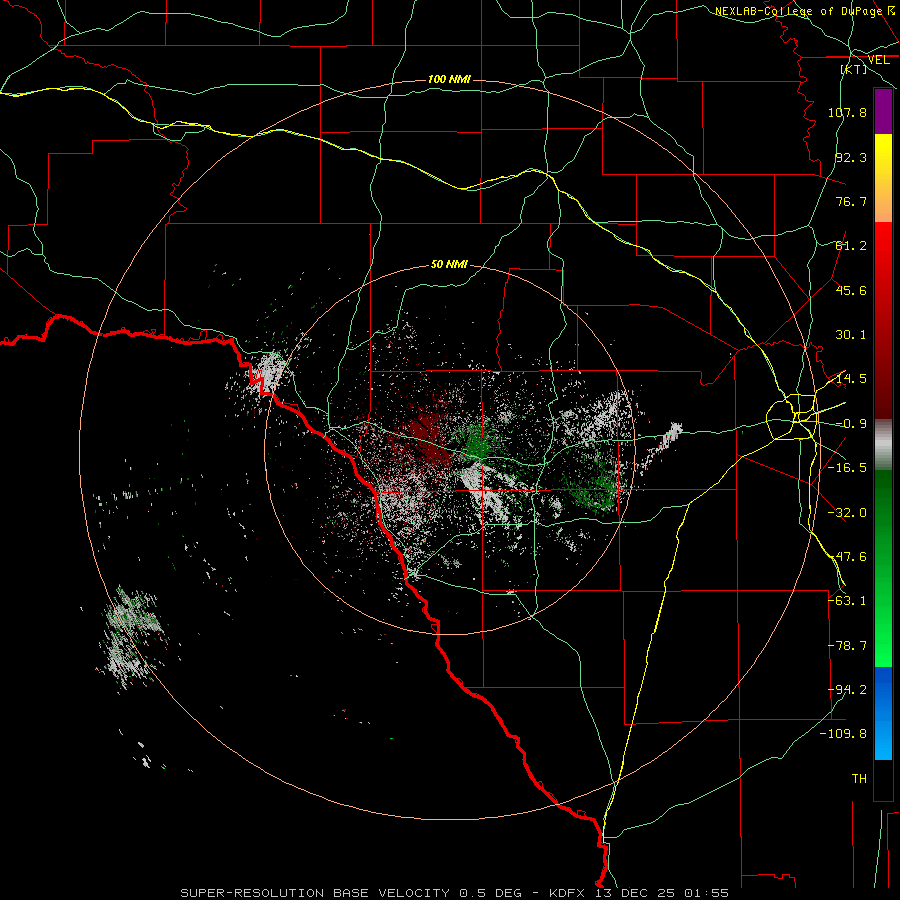The image size is (900, 900).
Task: Click the -32.0 velocity scale value
Action: point(847,513)
